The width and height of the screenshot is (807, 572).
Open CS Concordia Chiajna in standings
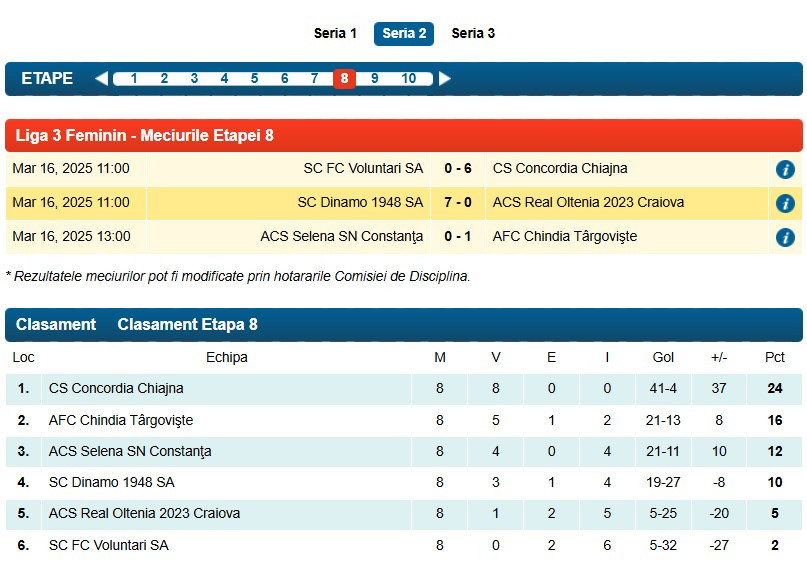click(116, 388)
